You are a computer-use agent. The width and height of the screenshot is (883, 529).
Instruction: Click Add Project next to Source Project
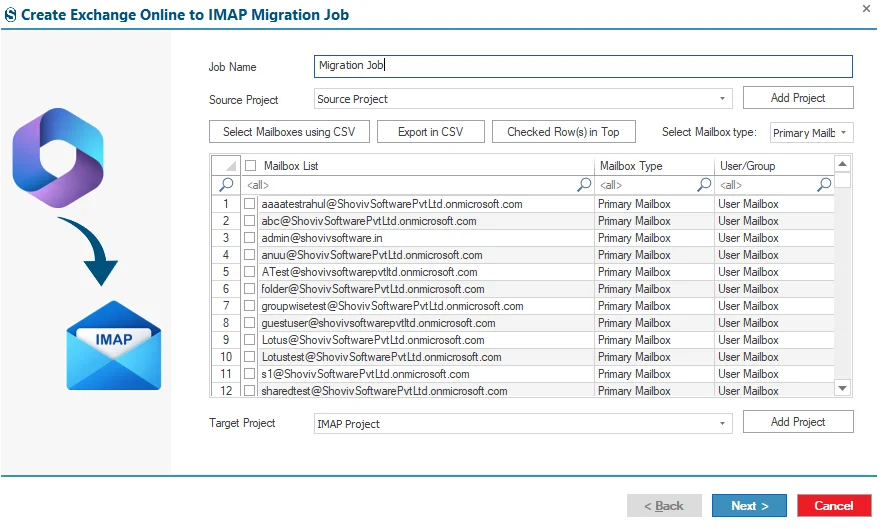pyautogui.click(x=798, y=97)
